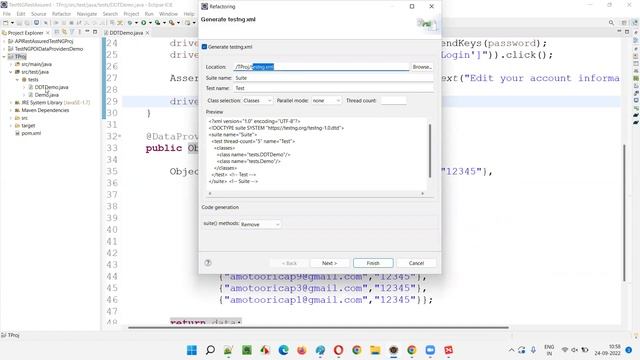Open the Window menu

(168, 14)
